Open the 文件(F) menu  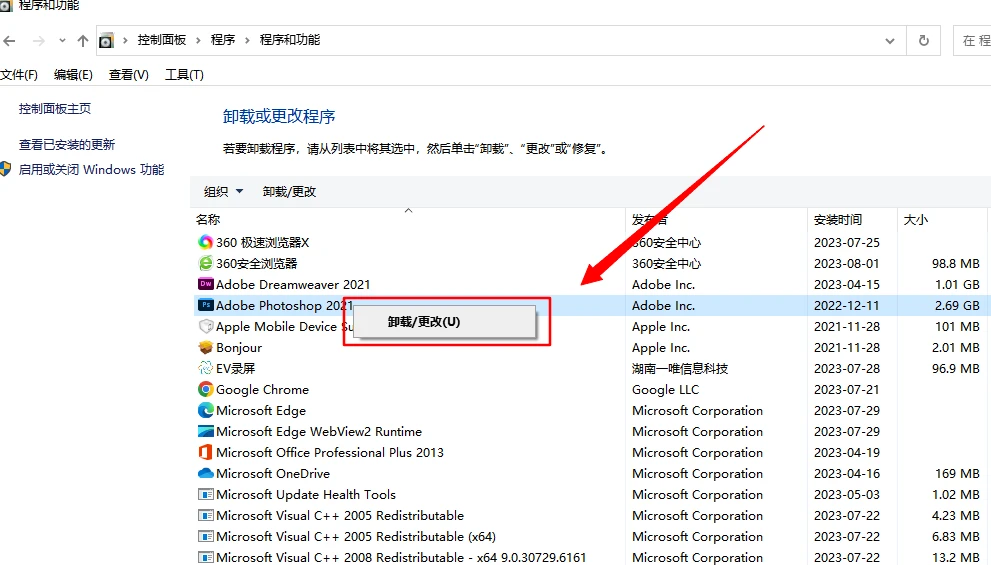point(19,75)
